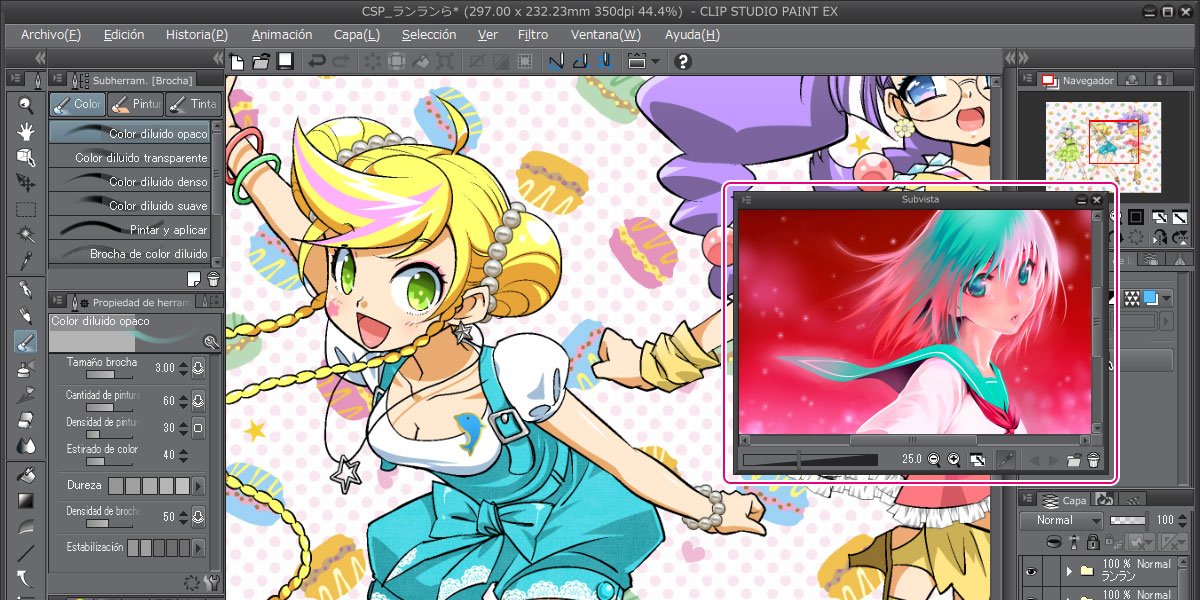Click zoom in magnifier in Subvista
This screenshot has height=600, width=1200.
[954, 460]
